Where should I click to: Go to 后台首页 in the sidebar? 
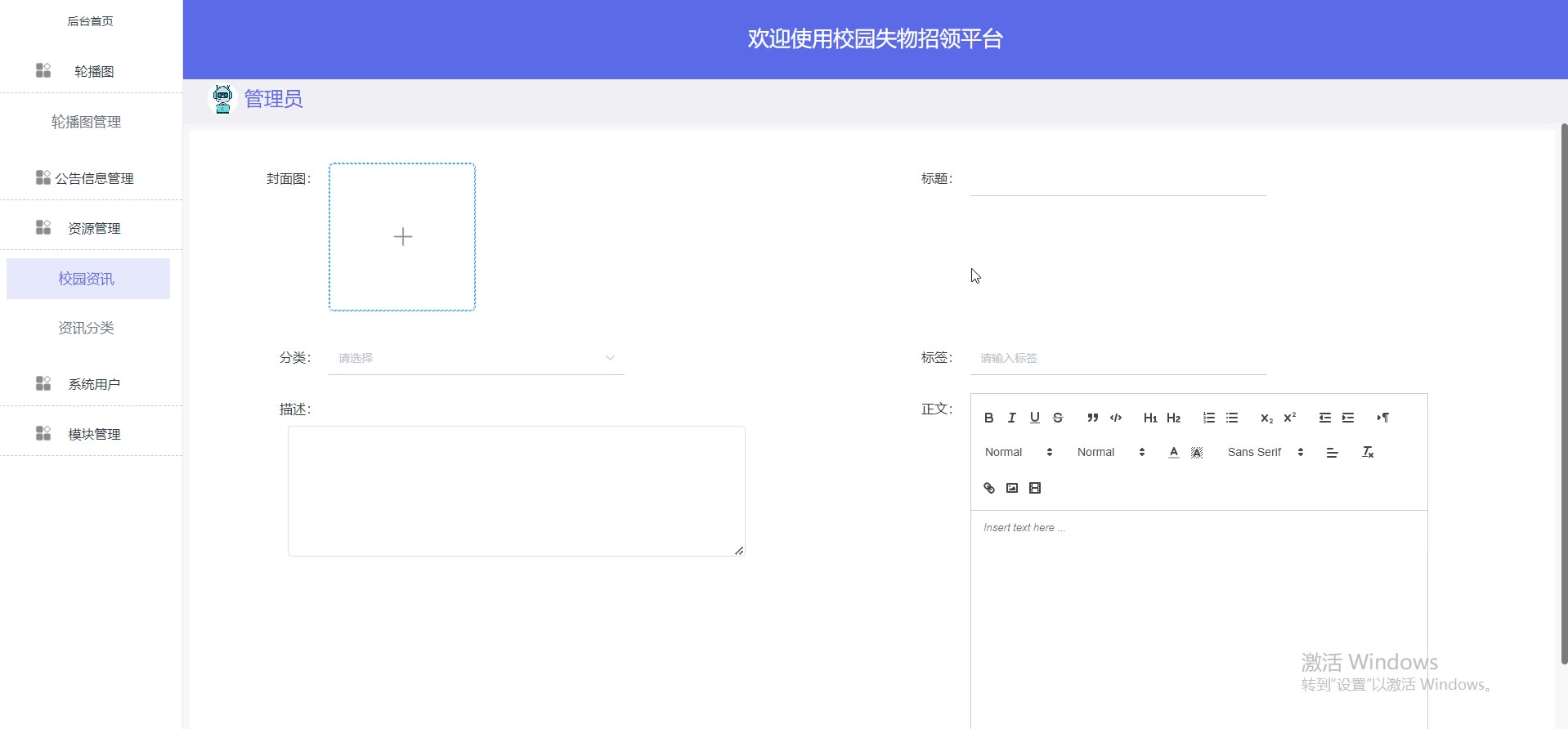click(91, 21)
